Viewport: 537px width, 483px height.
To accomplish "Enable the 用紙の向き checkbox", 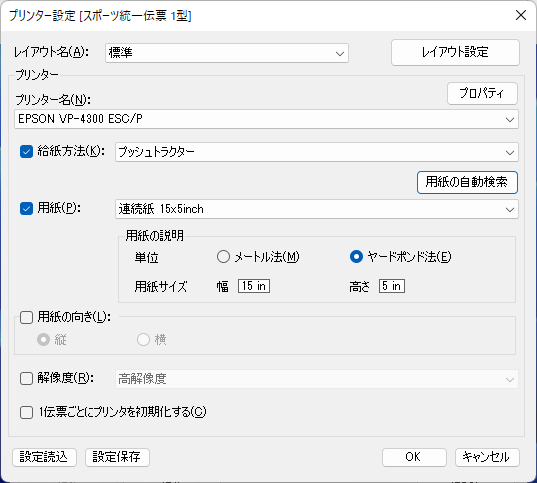I will [x=26, y=317].
